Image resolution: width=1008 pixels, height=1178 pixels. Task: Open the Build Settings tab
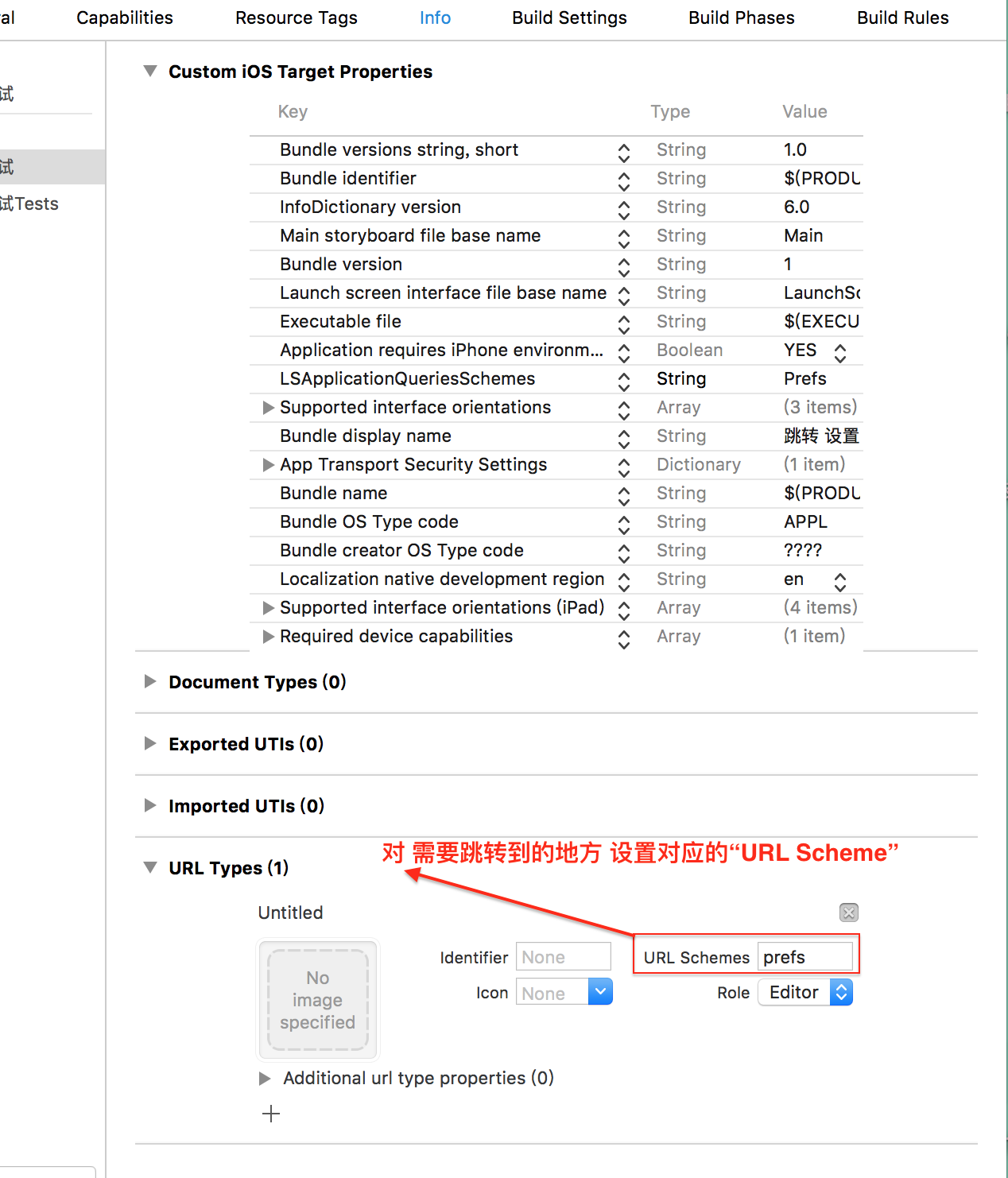pos(569,17)
